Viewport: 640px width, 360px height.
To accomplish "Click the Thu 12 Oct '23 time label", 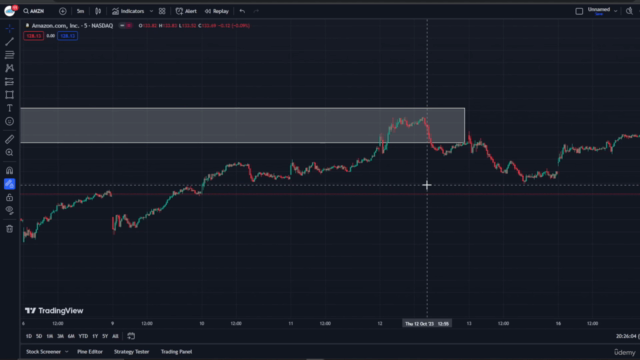I will tap(427, 324).
